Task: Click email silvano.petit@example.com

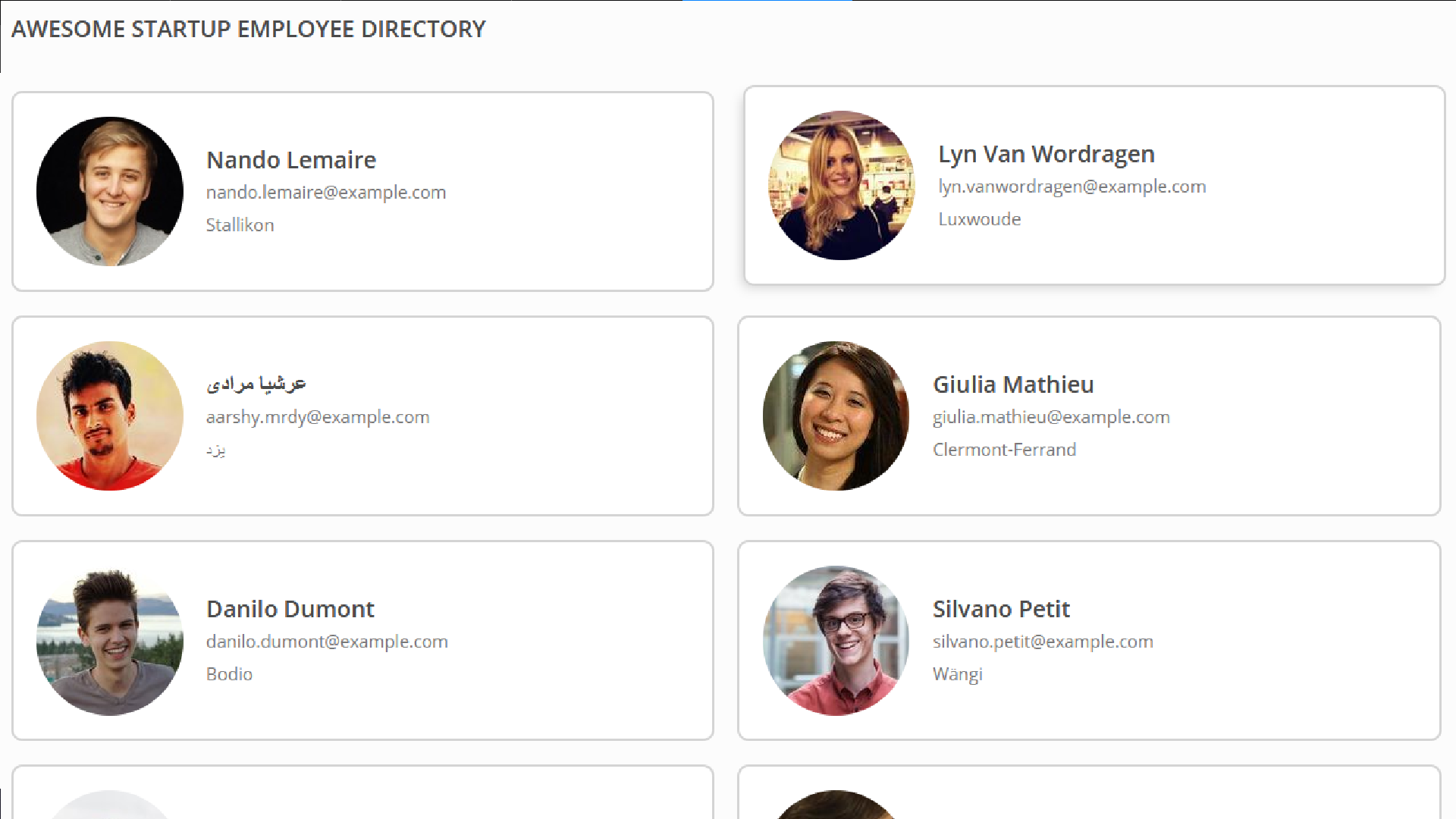Action: (x=1043, y=642)
